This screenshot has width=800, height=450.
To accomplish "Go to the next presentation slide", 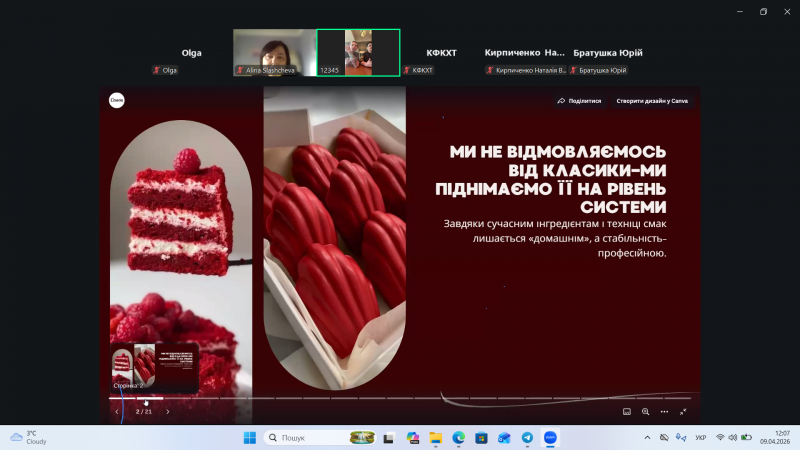I will [167, 411].
